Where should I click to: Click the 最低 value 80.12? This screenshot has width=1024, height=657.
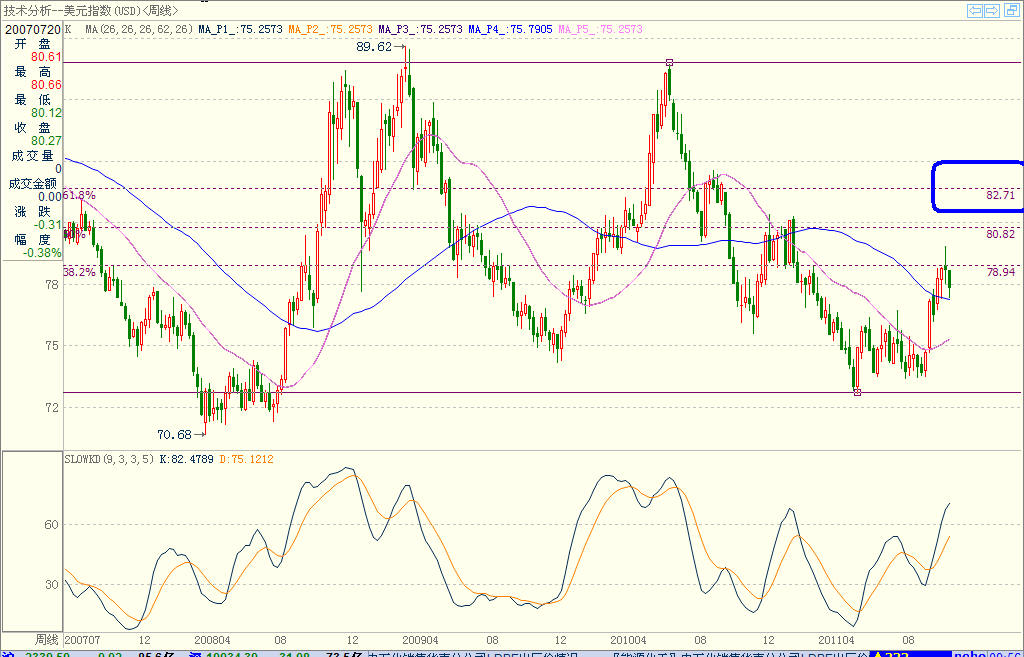[x=46, y=114]
